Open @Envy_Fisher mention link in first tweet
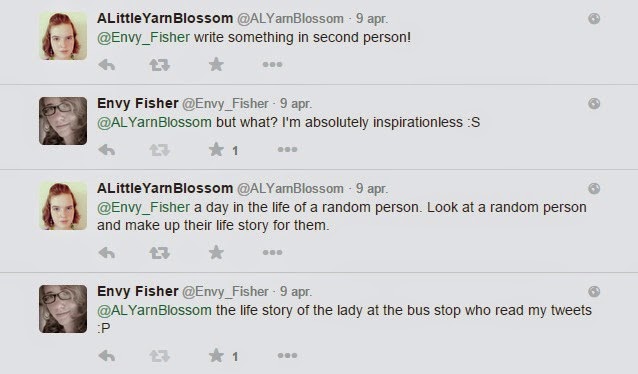638x374 pixels. coord(143,37)
